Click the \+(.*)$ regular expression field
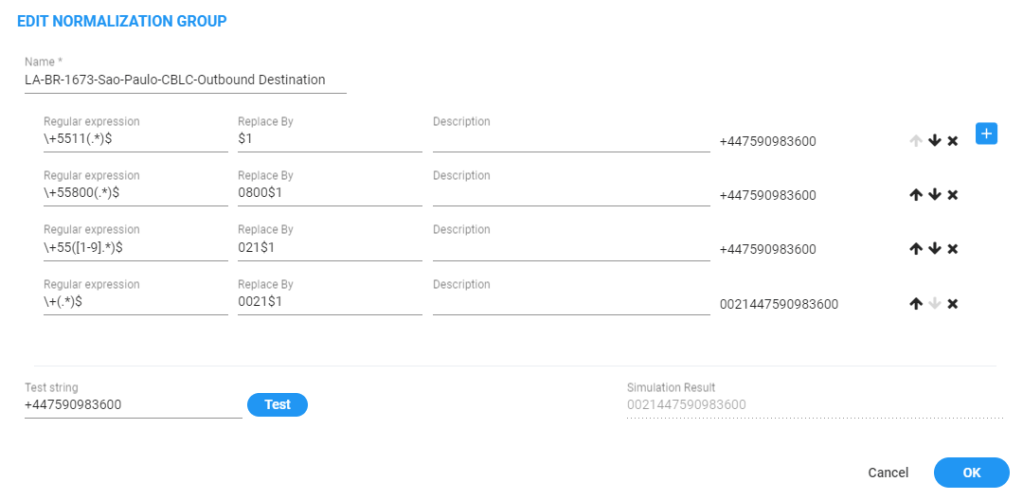This screenshot has height=500, width=1023. point(136,302)
